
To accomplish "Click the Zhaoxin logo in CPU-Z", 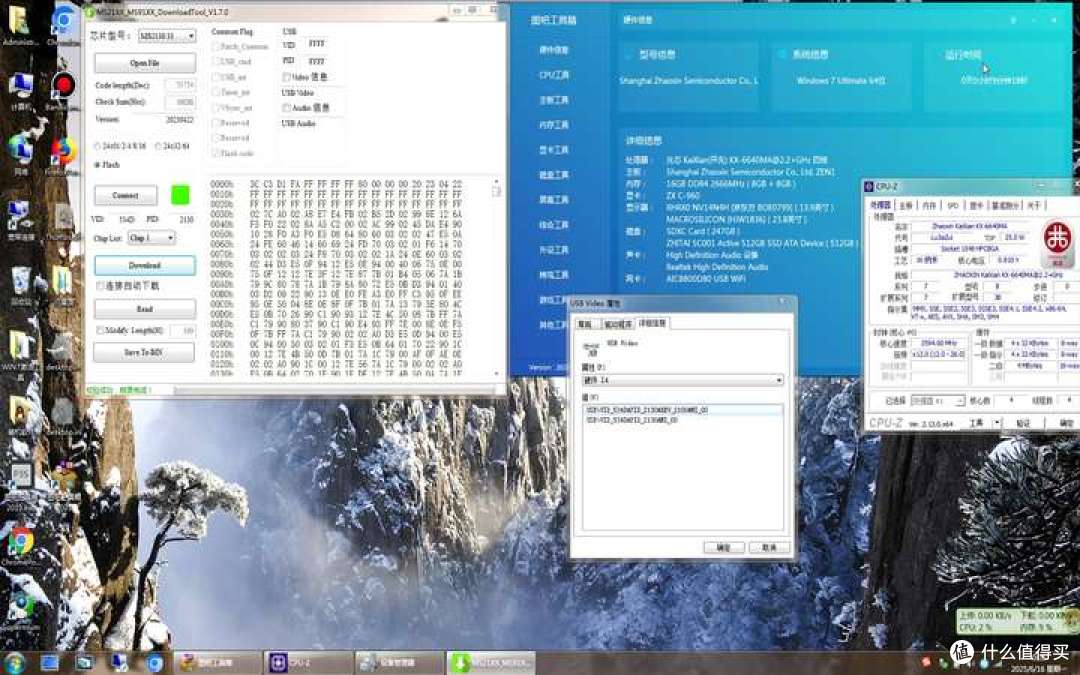I will tap(1057, 242).
